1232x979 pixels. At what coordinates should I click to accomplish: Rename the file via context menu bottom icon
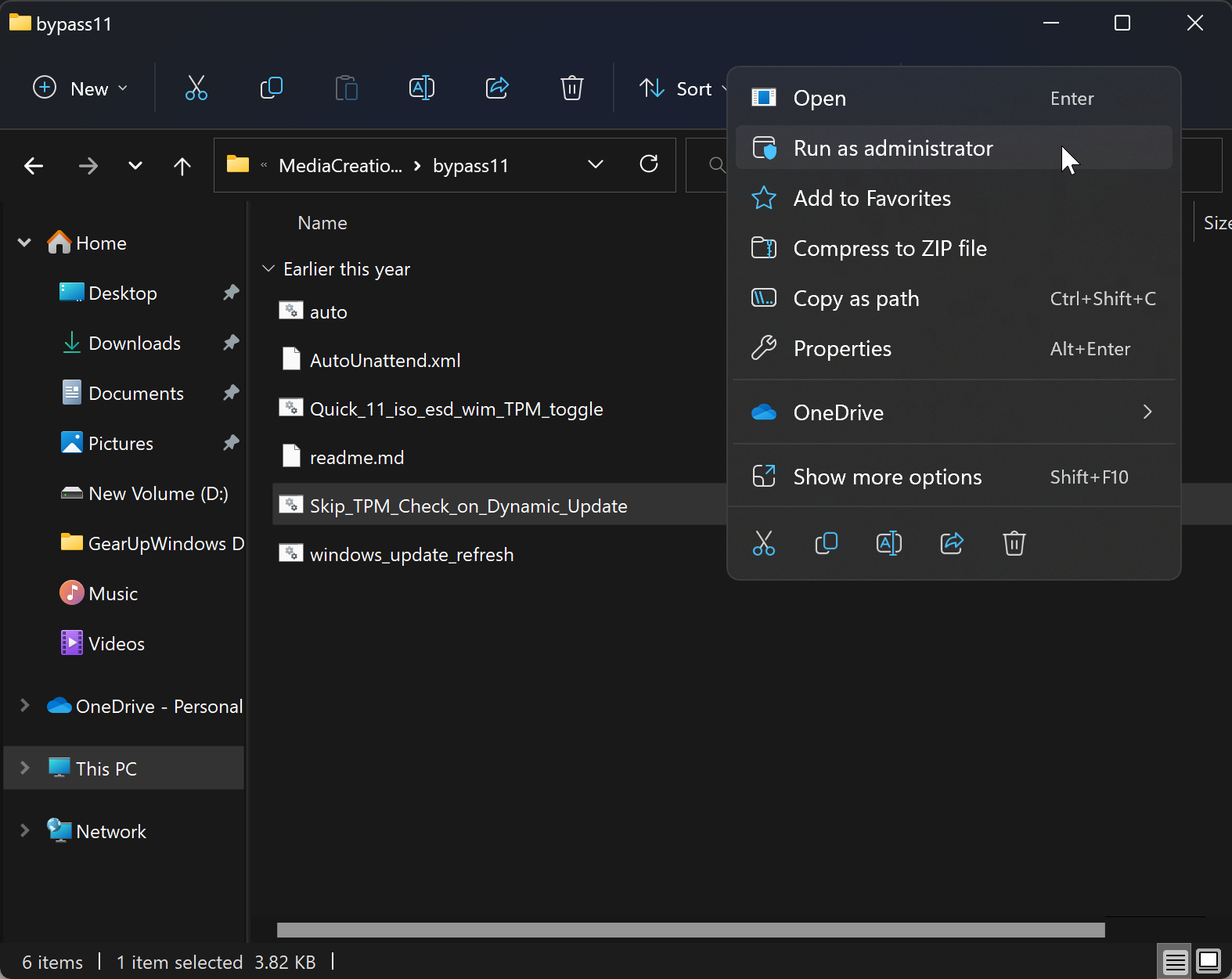[889, 543]
